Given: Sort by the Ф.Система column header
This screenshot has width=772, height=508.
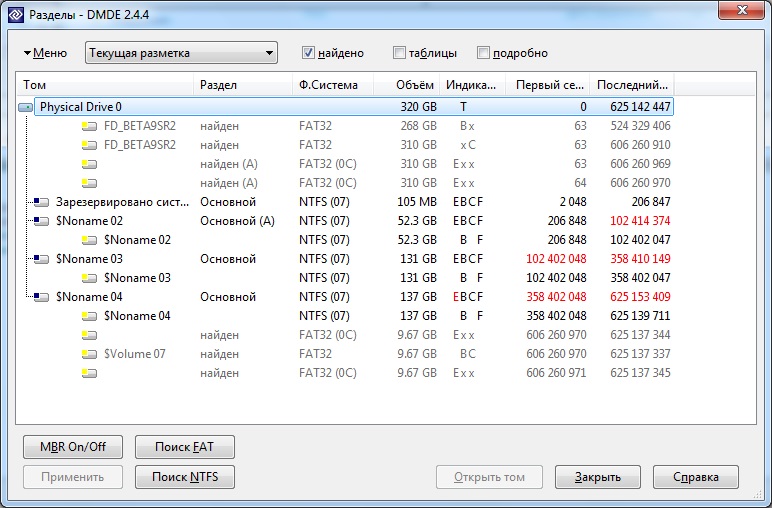Looking at the screenshot, I should click(332, 85).
